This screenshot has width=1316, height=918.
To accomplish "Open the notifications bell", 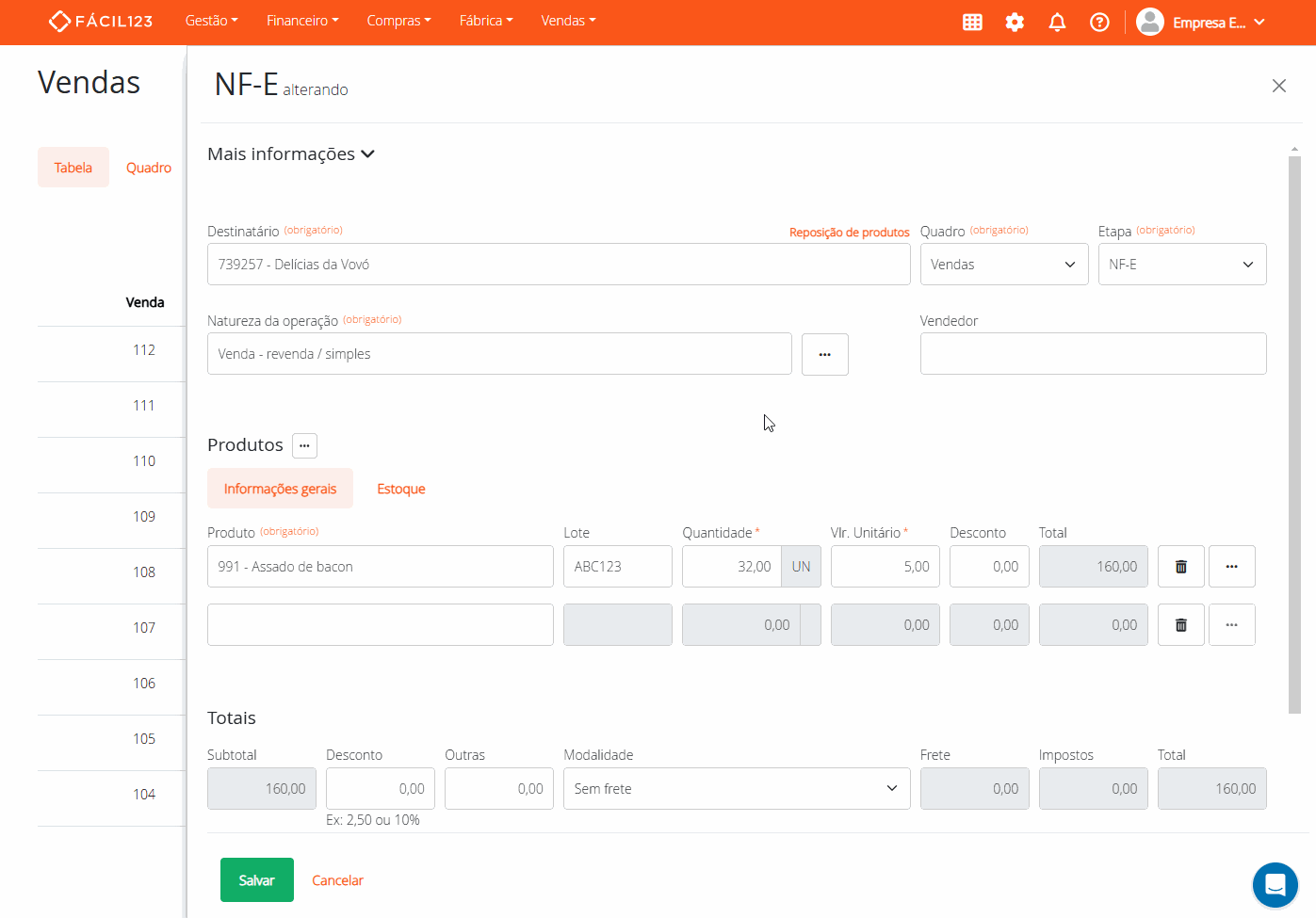I will (x=1057, y=22).
